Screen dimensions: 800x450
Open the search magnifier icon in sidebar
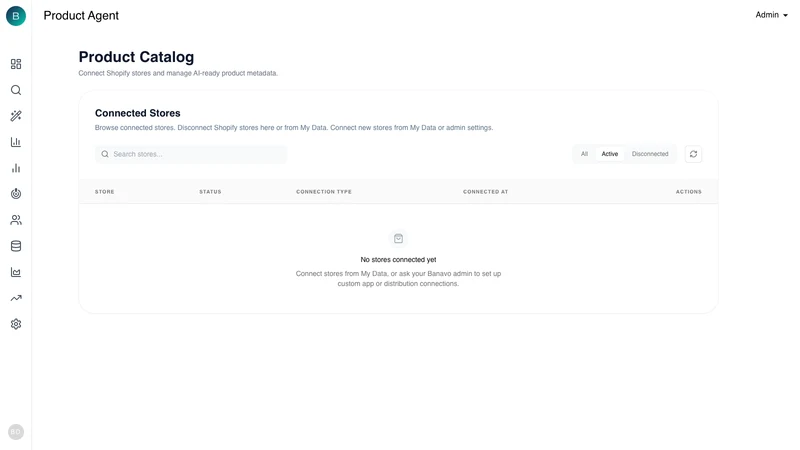pyautogui.click(x=16, y=90)
